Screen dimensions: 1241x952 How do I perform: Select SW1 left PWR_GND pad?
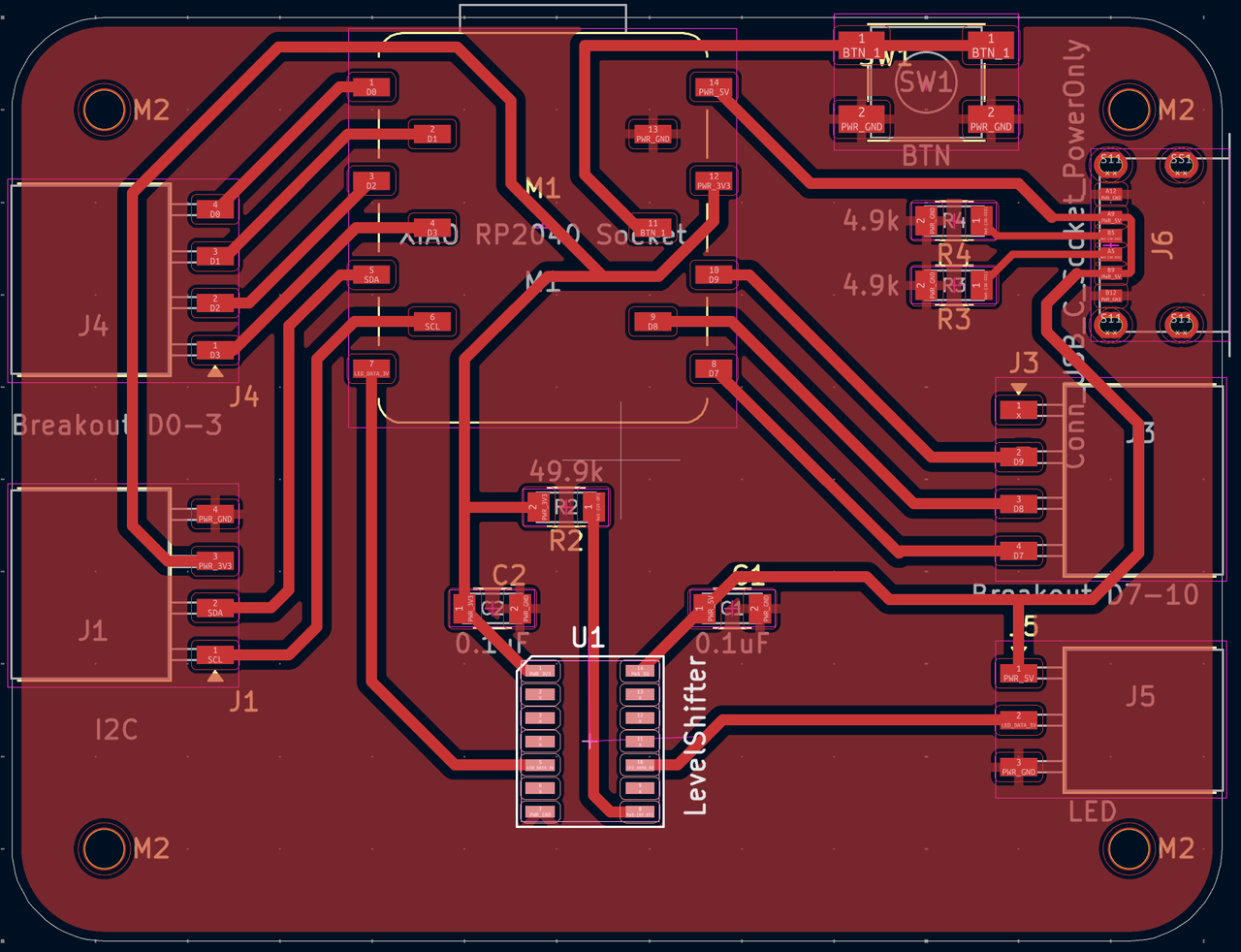click(x=862, y=119)
